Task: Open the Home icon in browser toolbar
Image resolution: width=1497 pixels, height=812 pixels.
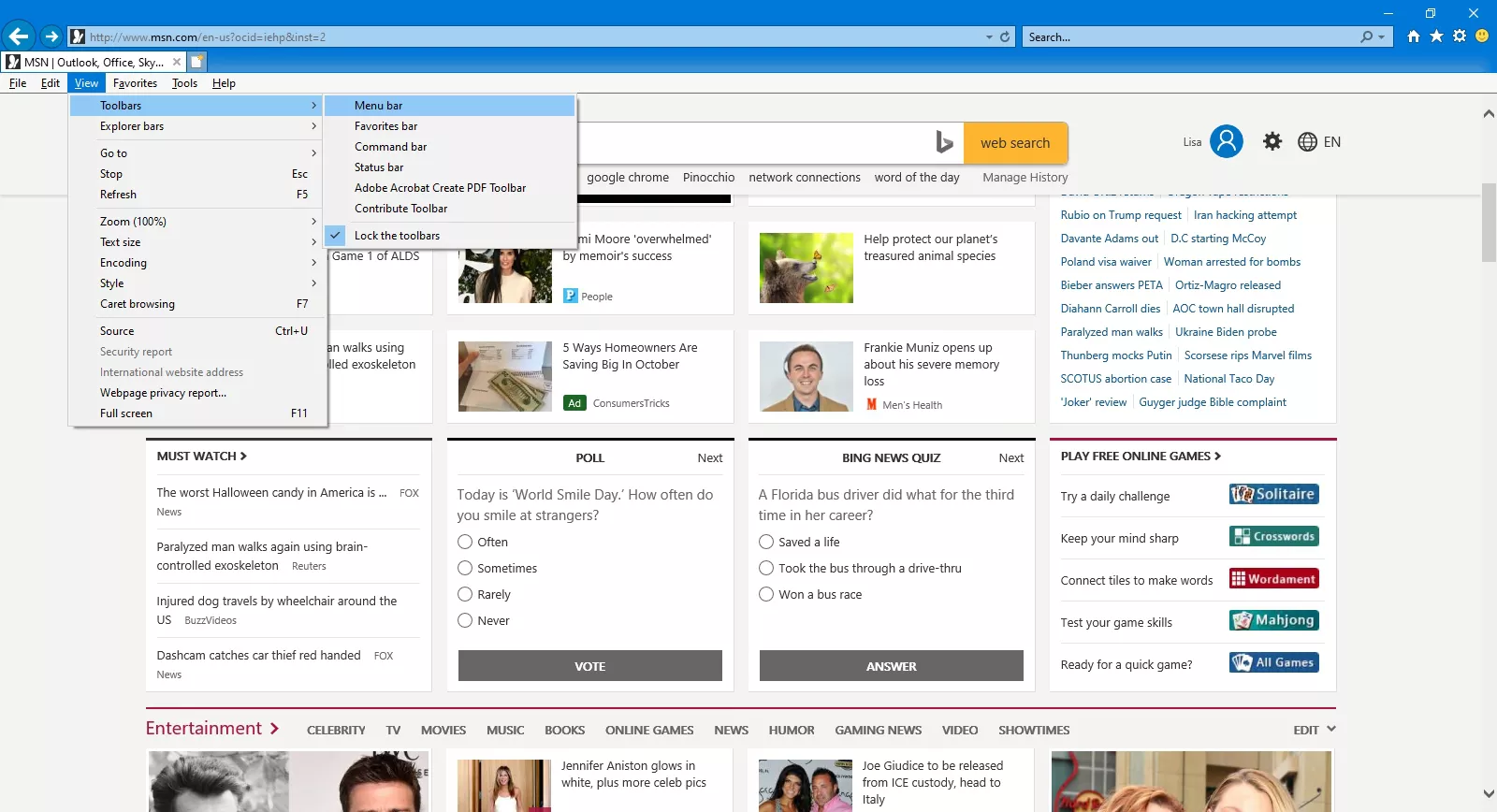Action: point(1414,36)
